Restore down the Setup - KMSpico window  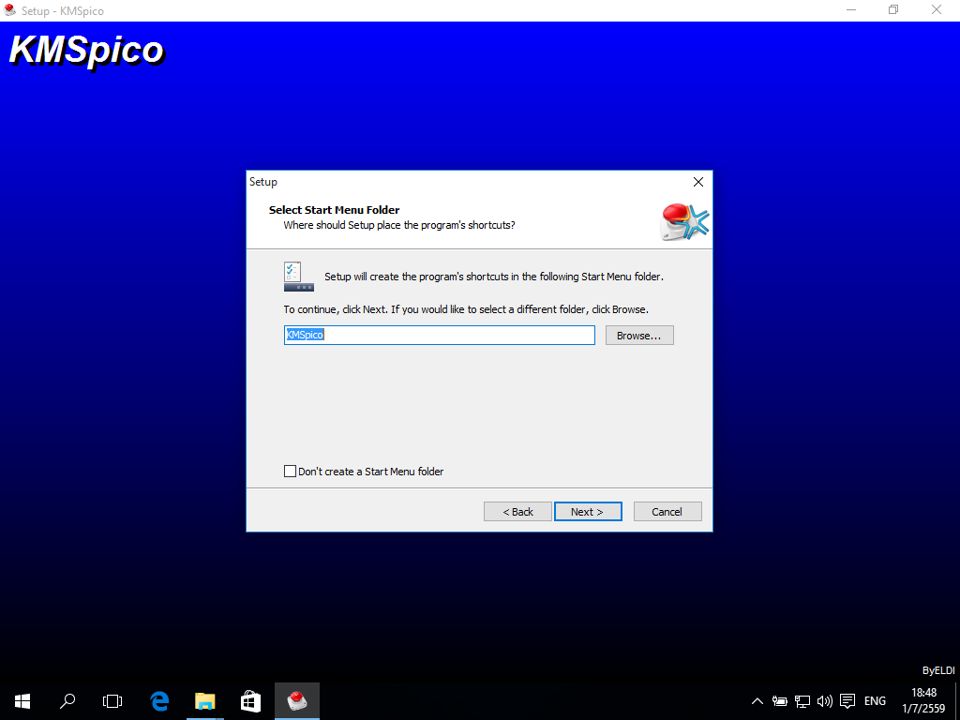click(893, 10)
